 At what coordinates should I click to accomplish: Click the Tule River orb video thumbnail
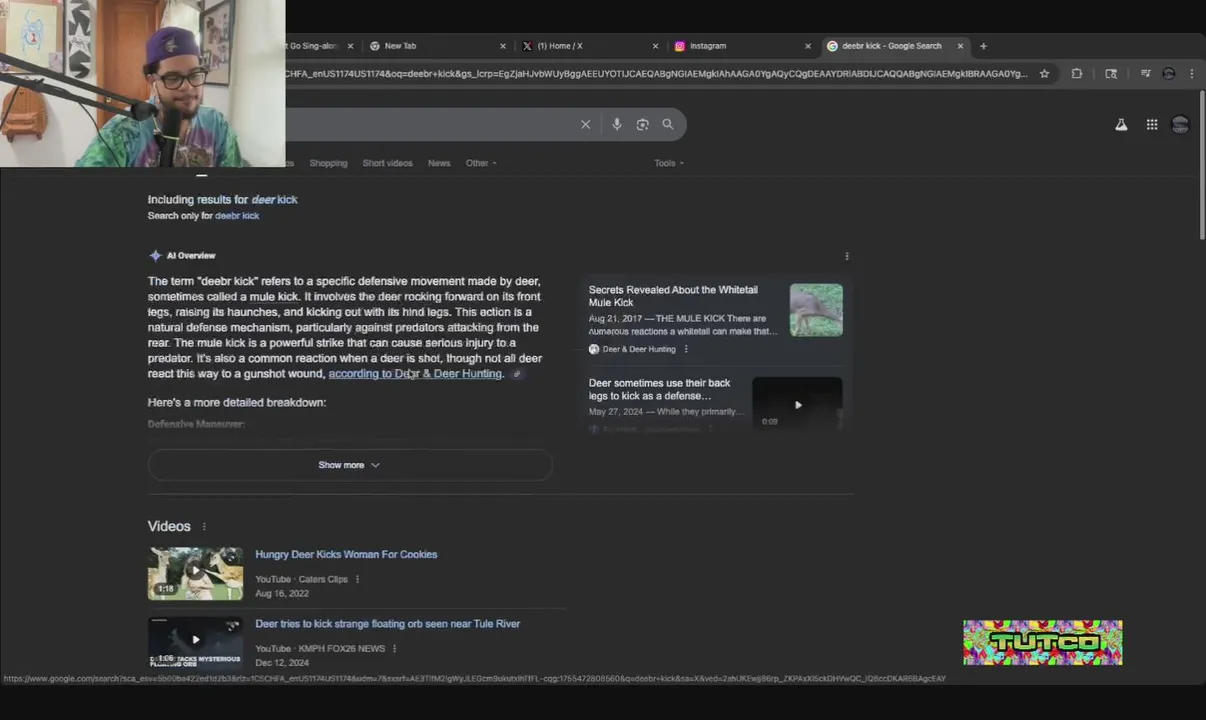pyautogui.click(x=195, y=641)
